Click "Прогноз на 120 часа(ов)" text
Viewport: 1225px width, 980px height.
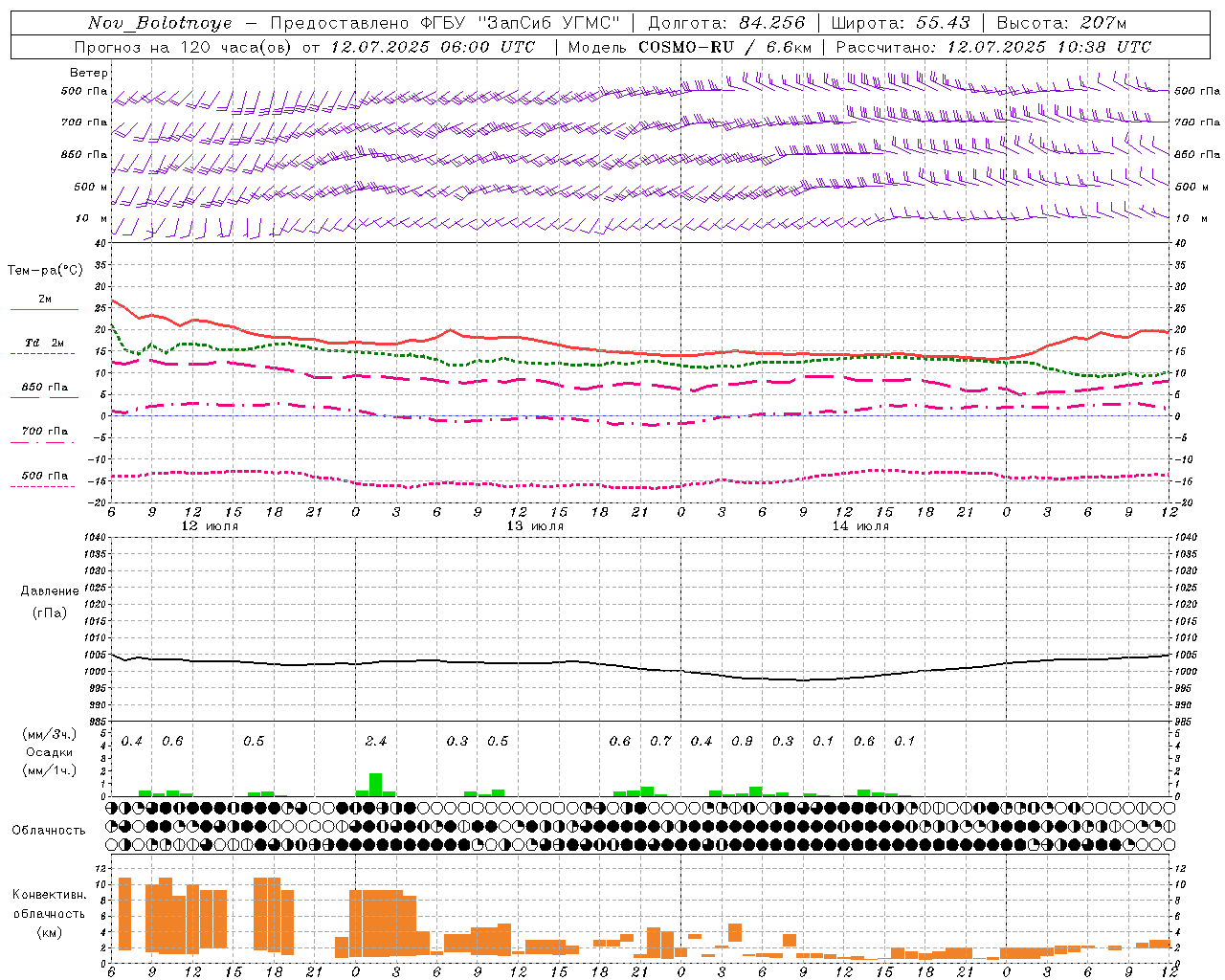pos(184,46)
